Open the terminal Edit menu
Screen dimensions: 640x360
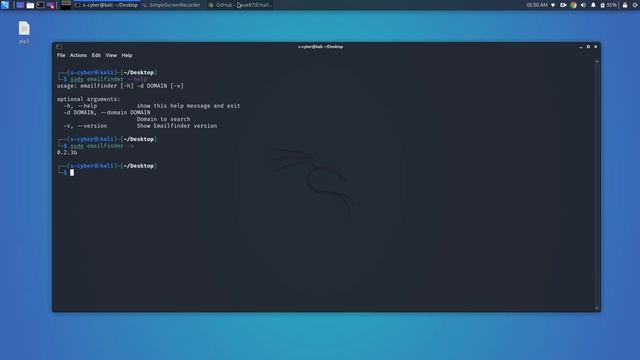(x=96, y=55)
